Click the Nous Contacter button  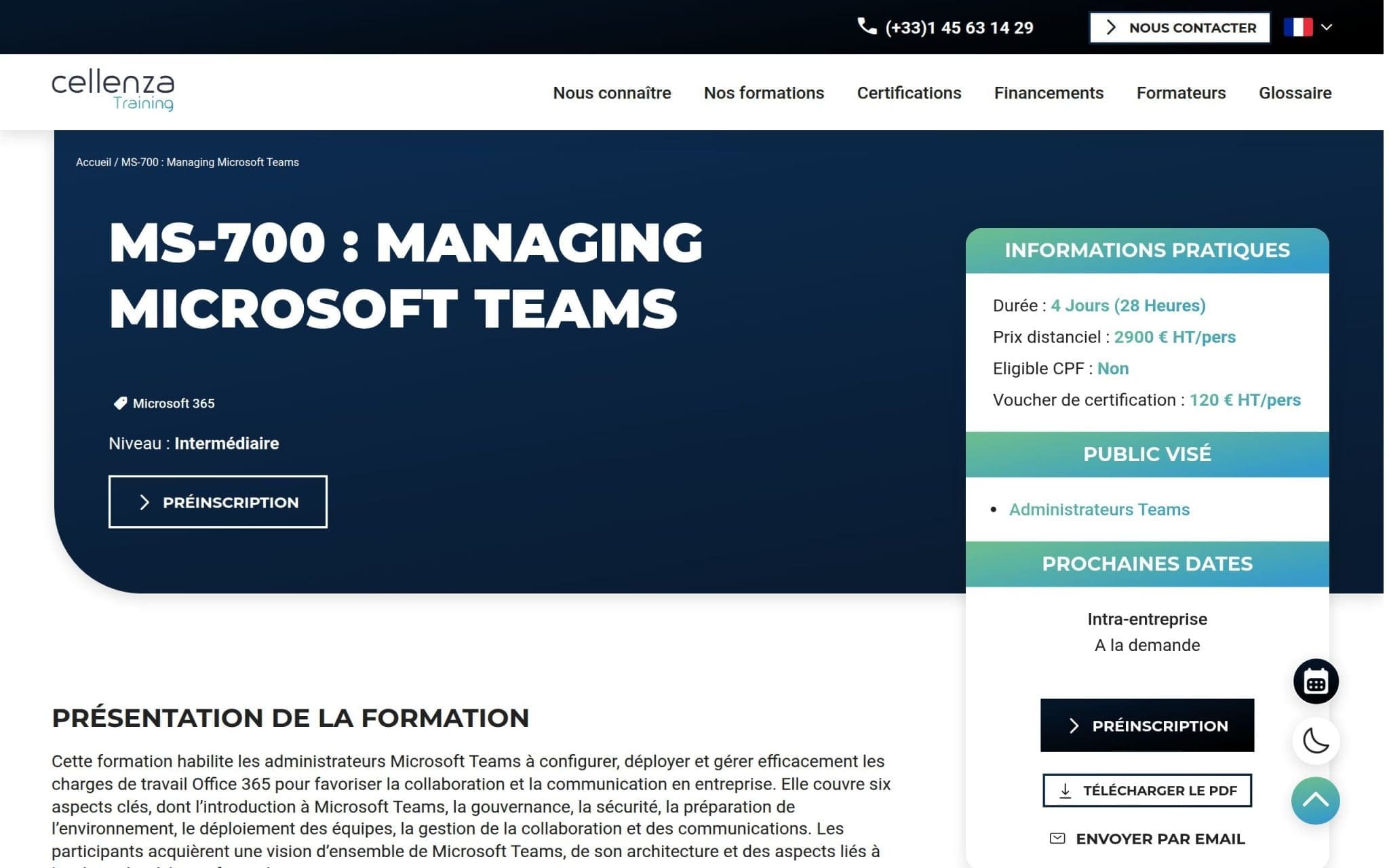click(1180, 28)
